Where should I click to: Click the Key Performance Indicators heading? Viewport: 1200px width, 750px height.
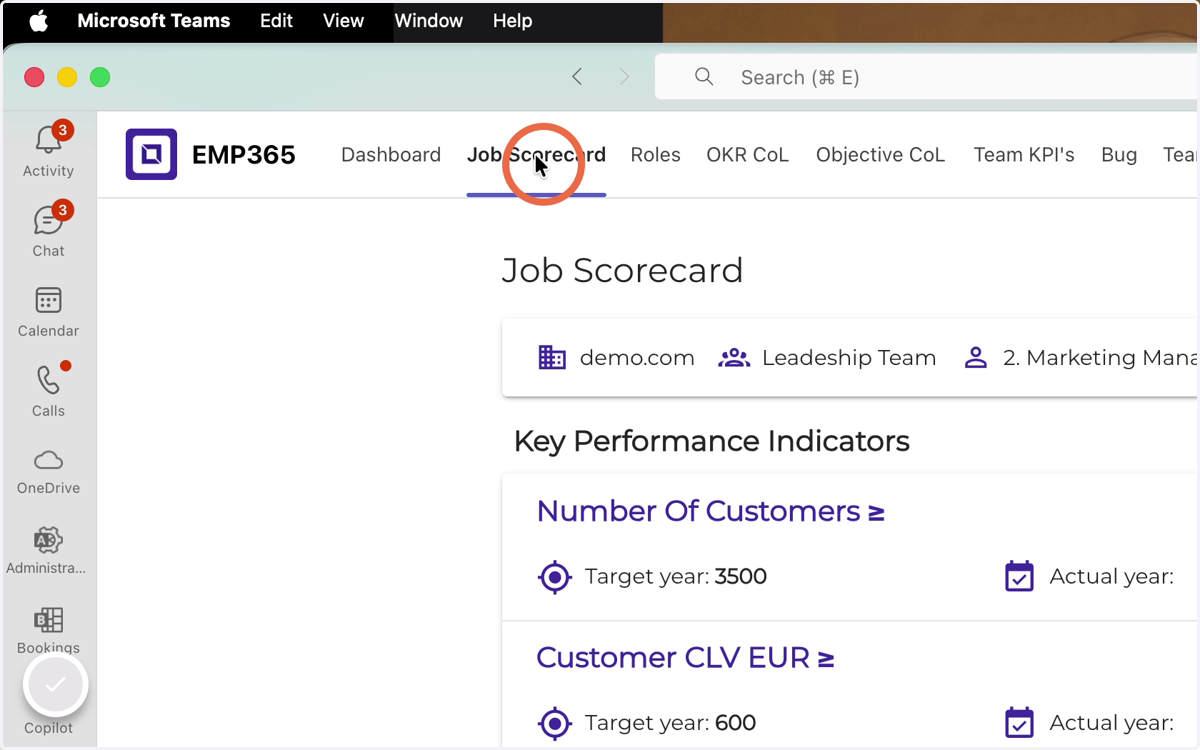pos(711,441)
